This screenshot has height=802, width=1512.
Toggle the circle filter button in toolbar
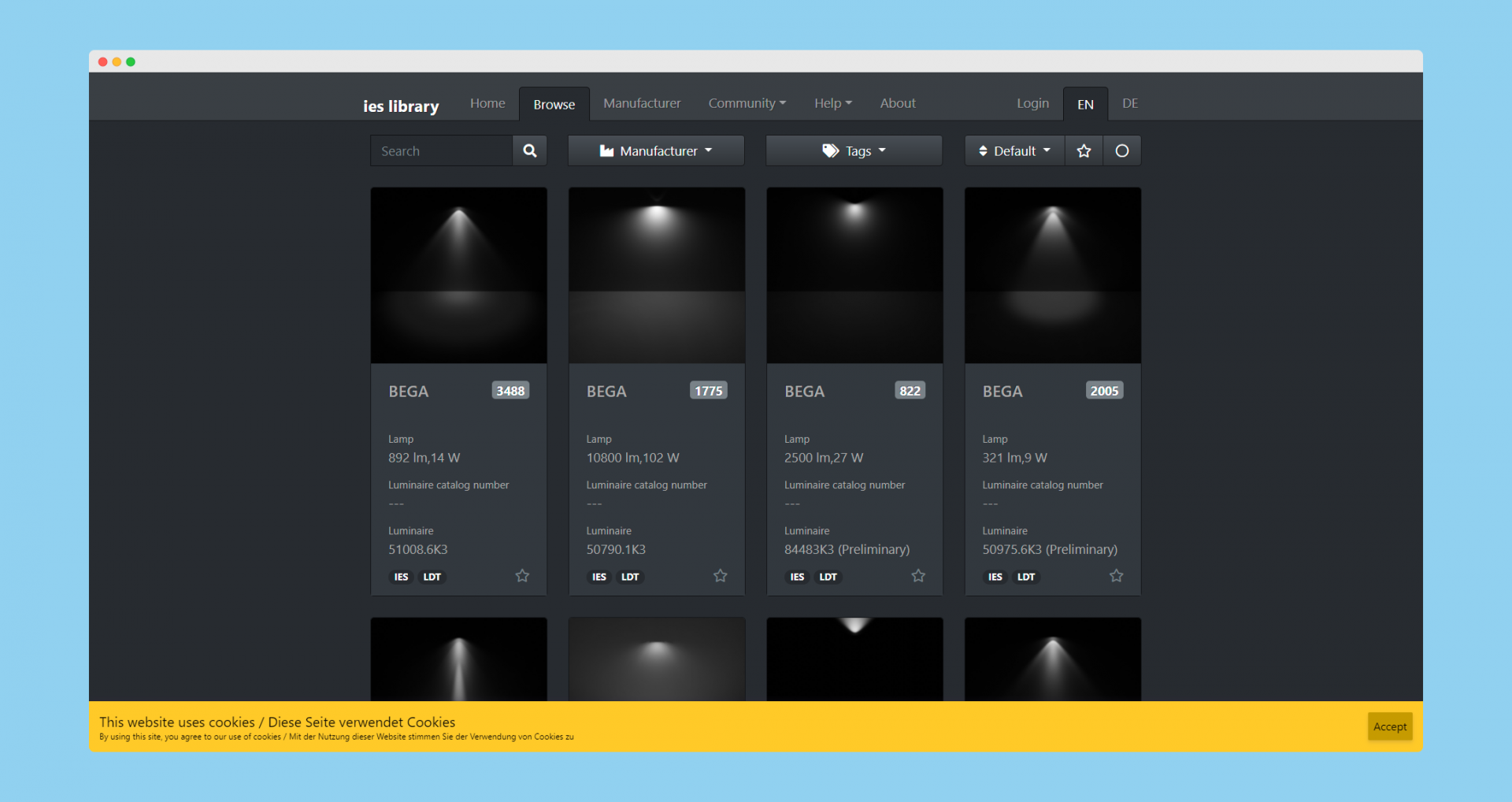tap(1122, 150)
